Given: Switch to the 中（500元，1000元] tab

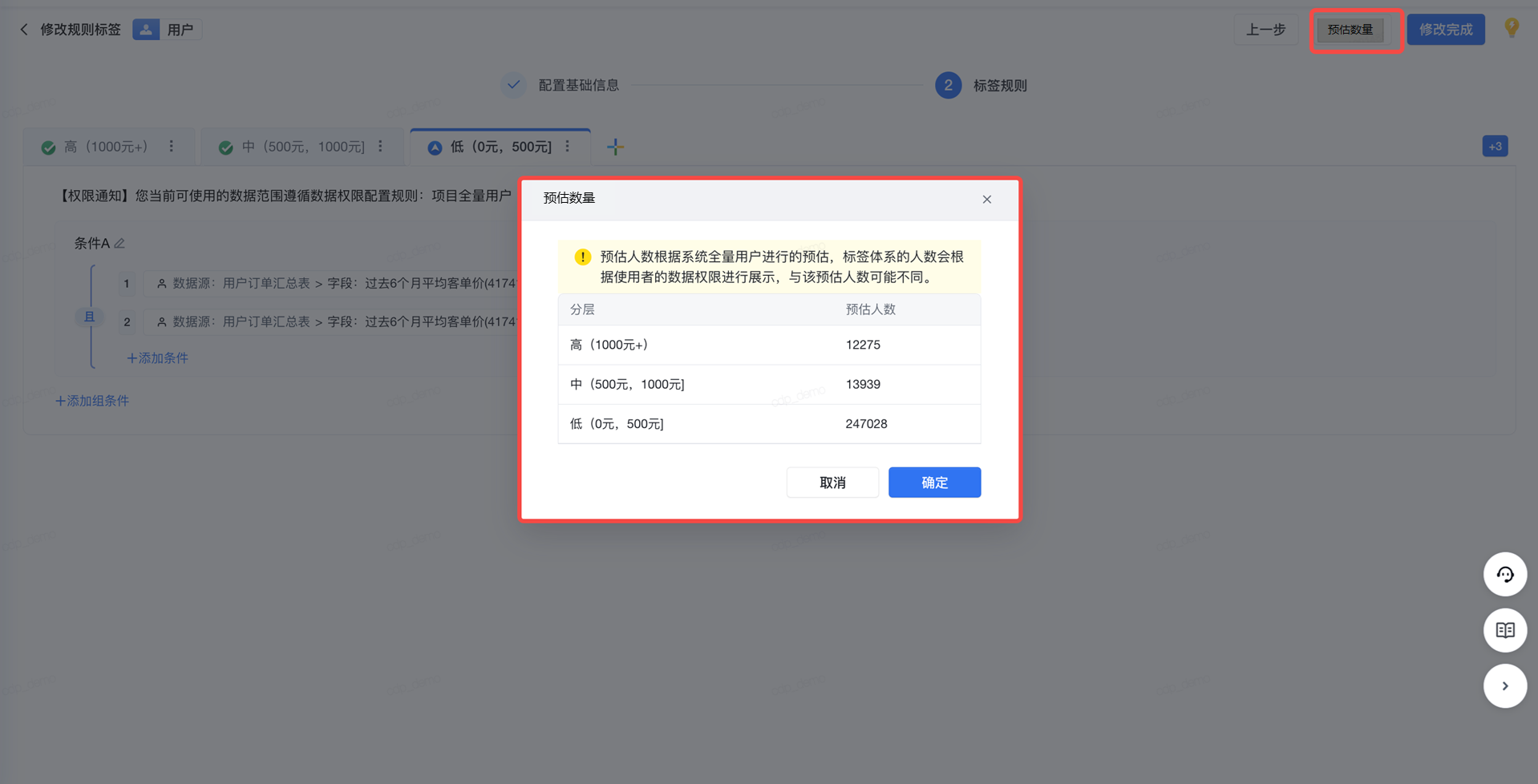Looking at the screenshot, I should tap(302, 147).
